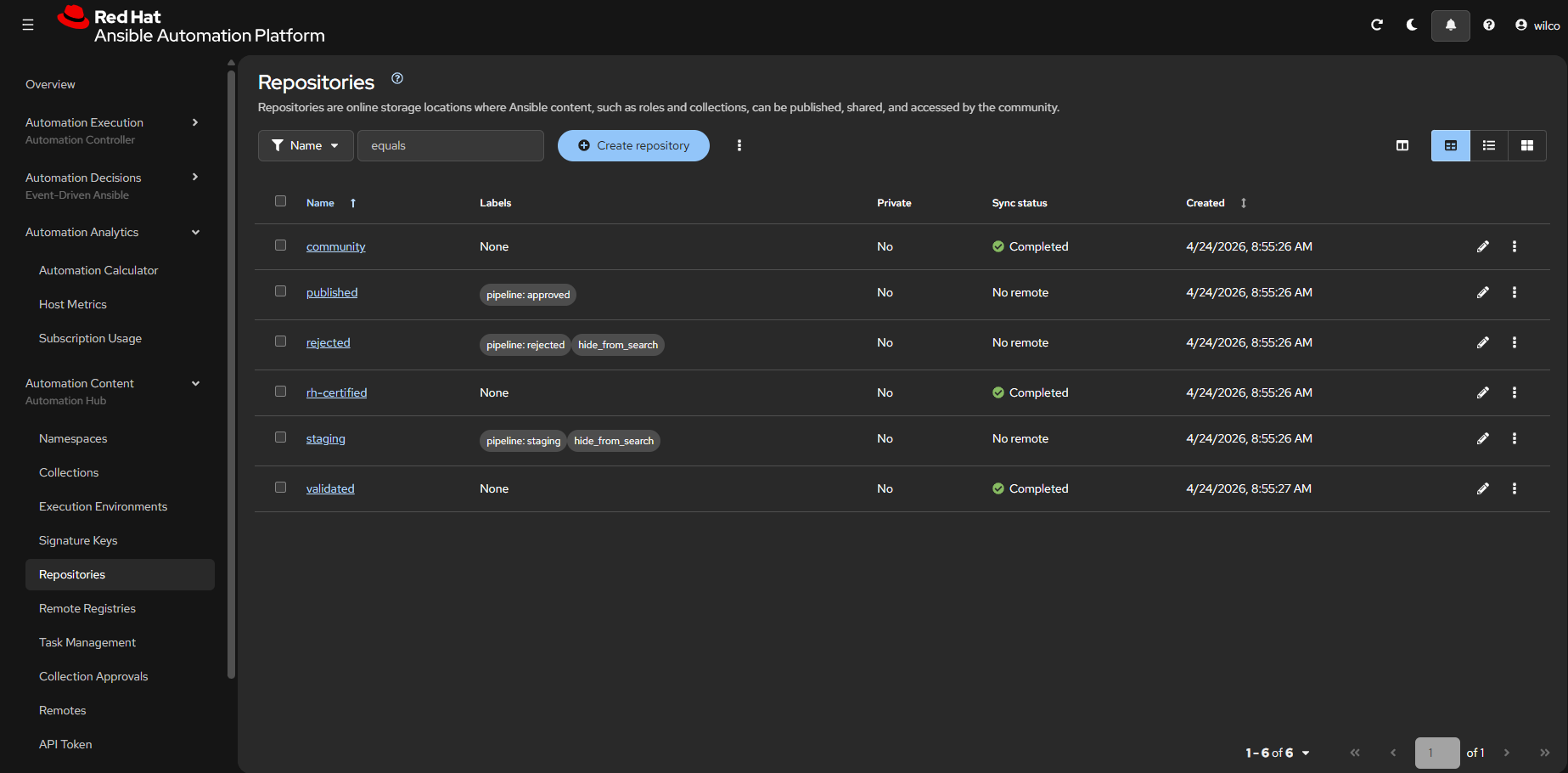Viewport: 1568px width, 773px height.
Task: Edit the rh-certified repository pencil icon
Action: tap(1483, 392)
